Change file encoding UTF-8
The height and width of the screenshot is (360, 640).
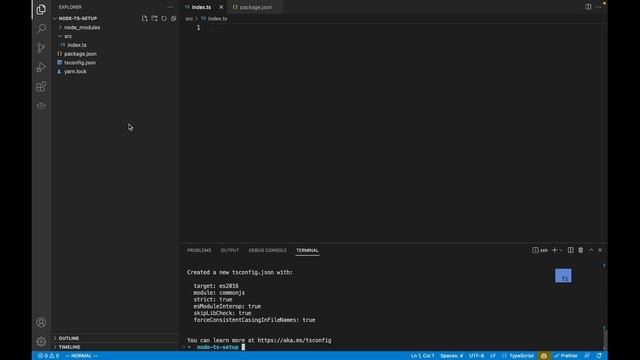point(476,356)
